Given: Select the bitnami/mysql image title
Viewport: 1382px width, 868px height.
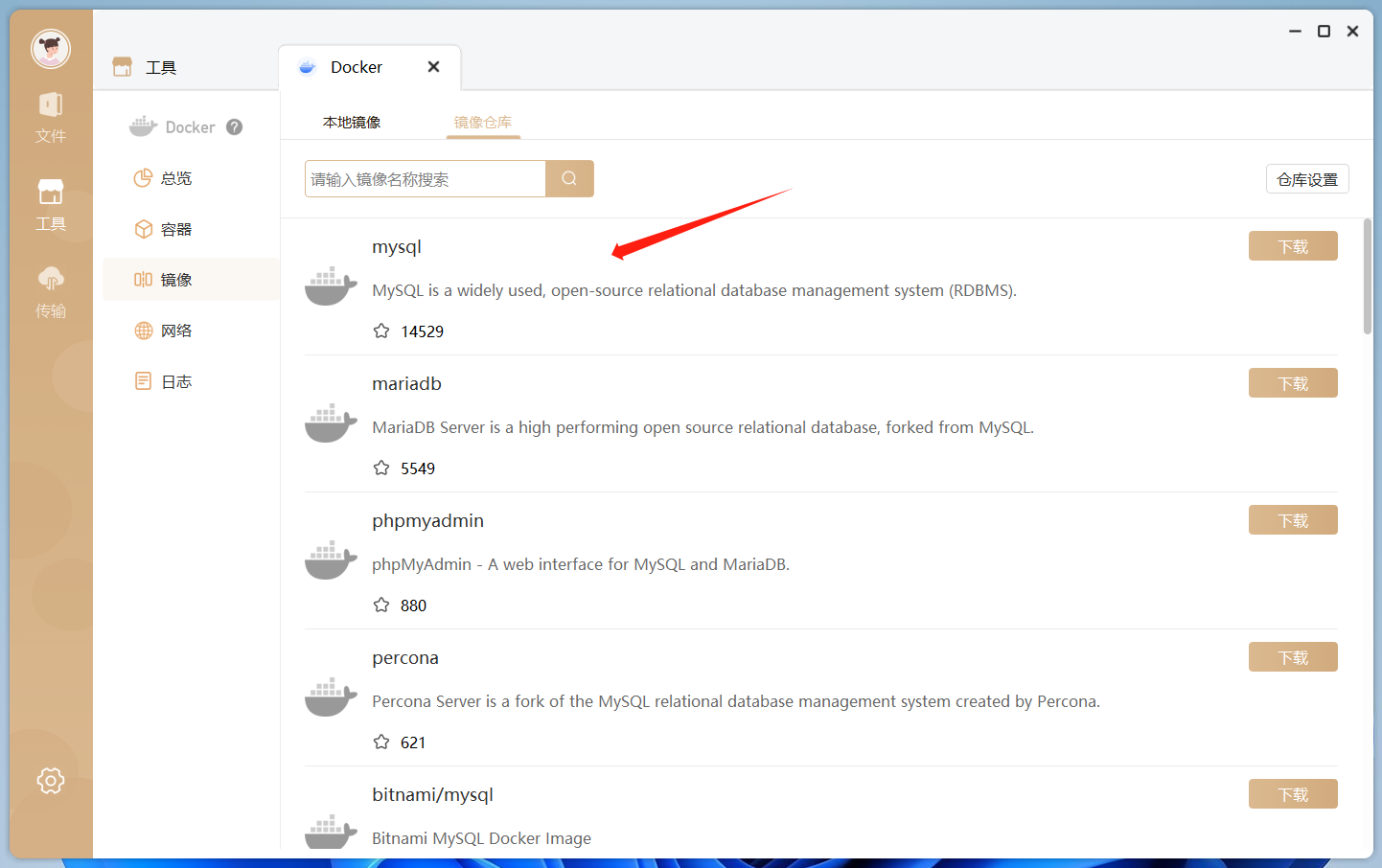Looking at the screenshot, I should pyautogui.click(x=433, y=795).
